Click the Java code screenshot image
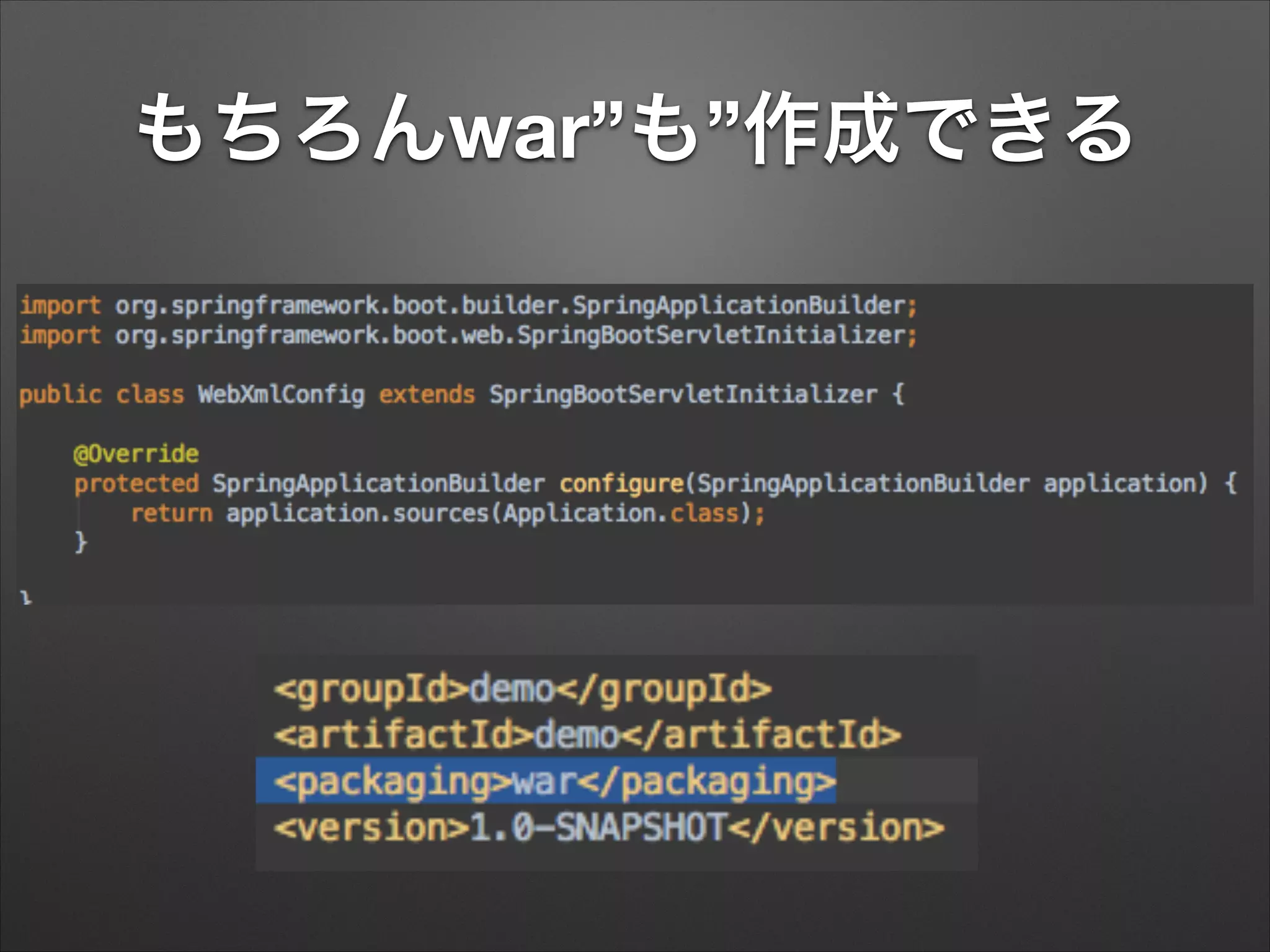The image size is (1270, 952). pos(635,444)
